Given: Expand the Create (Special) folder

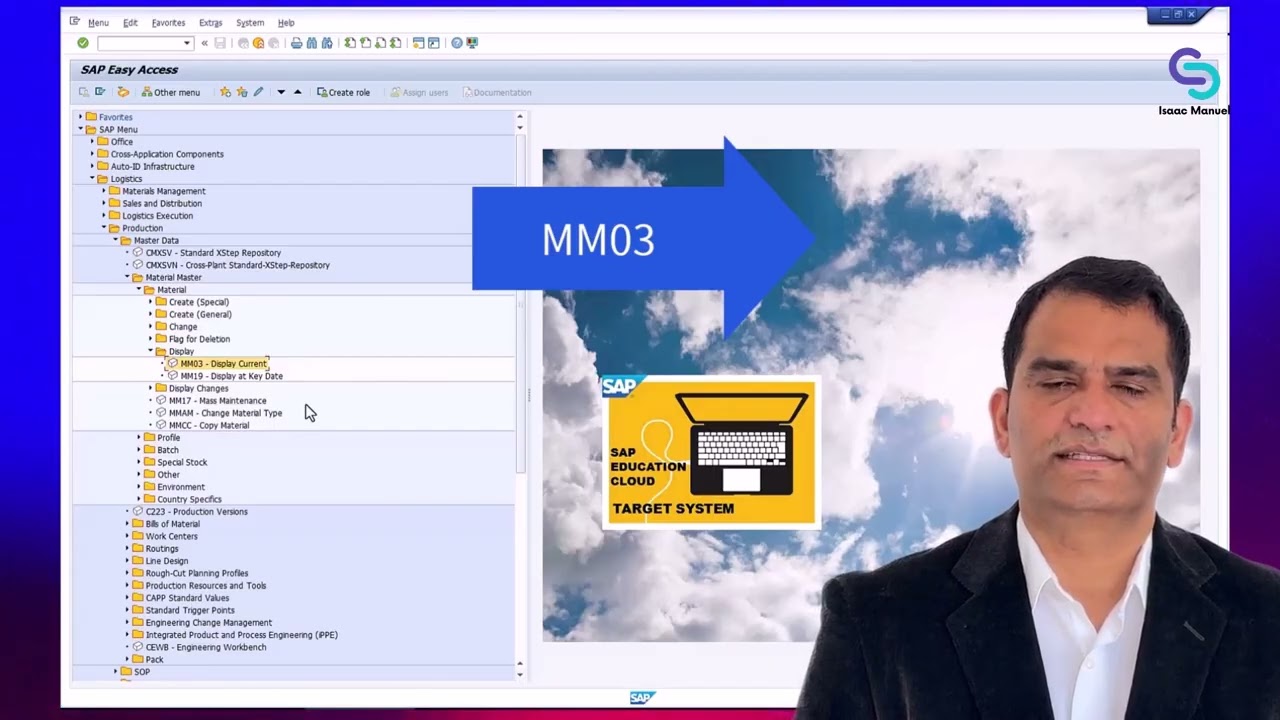Looking at the screenshot, I should coord(150,302).
